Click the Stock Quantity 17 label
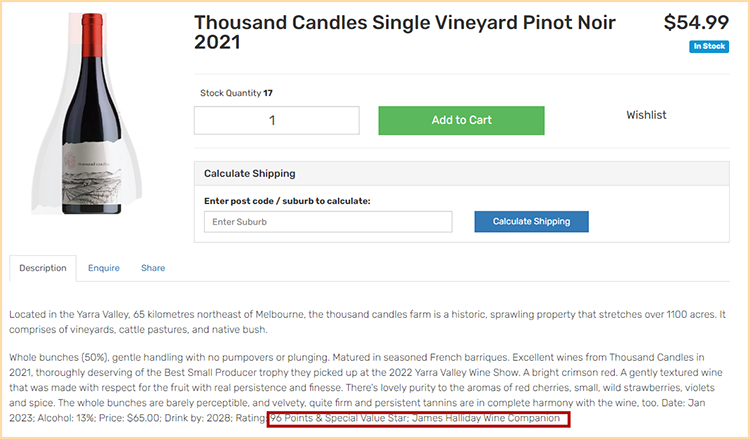This screenshot has width=750, height=439. pyautogui.click(x=237, y=93)
